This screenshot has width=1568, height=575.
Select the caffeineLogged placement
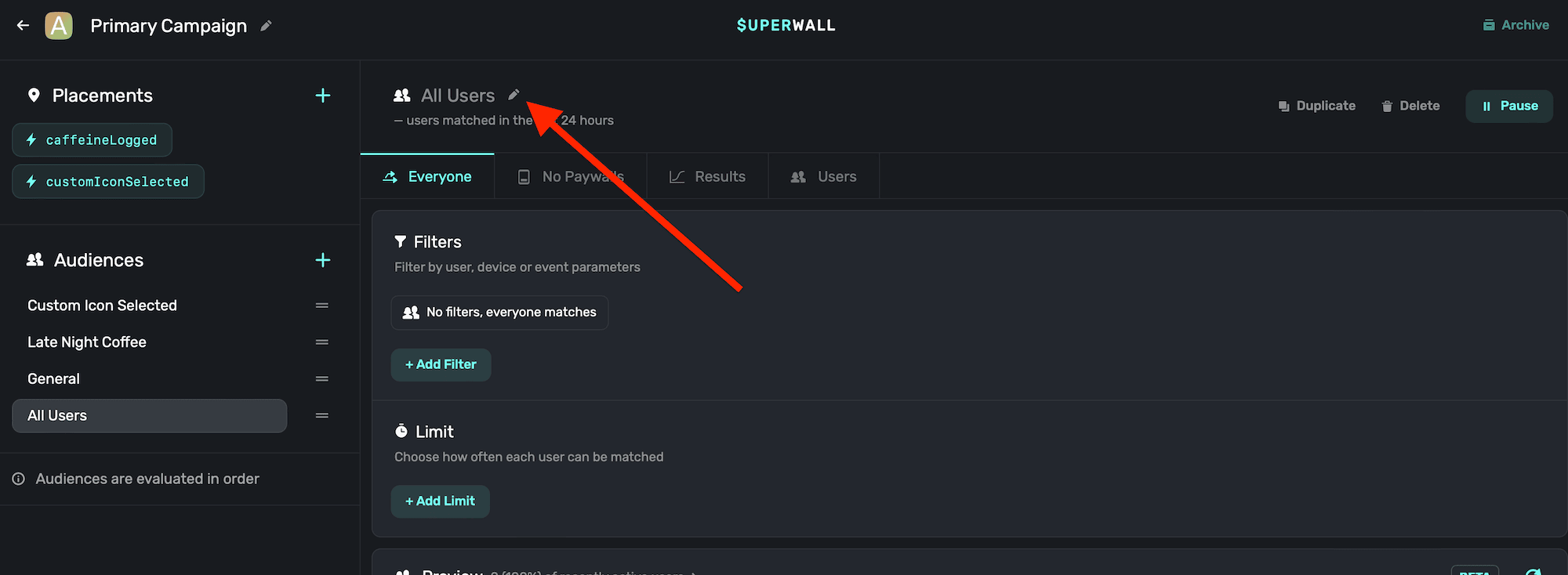point(93,140)
